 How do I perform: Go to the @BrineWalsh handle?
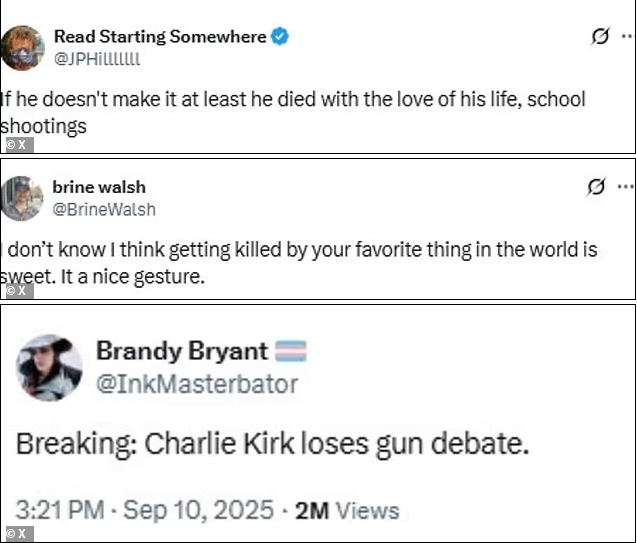(x=104, y=209)
